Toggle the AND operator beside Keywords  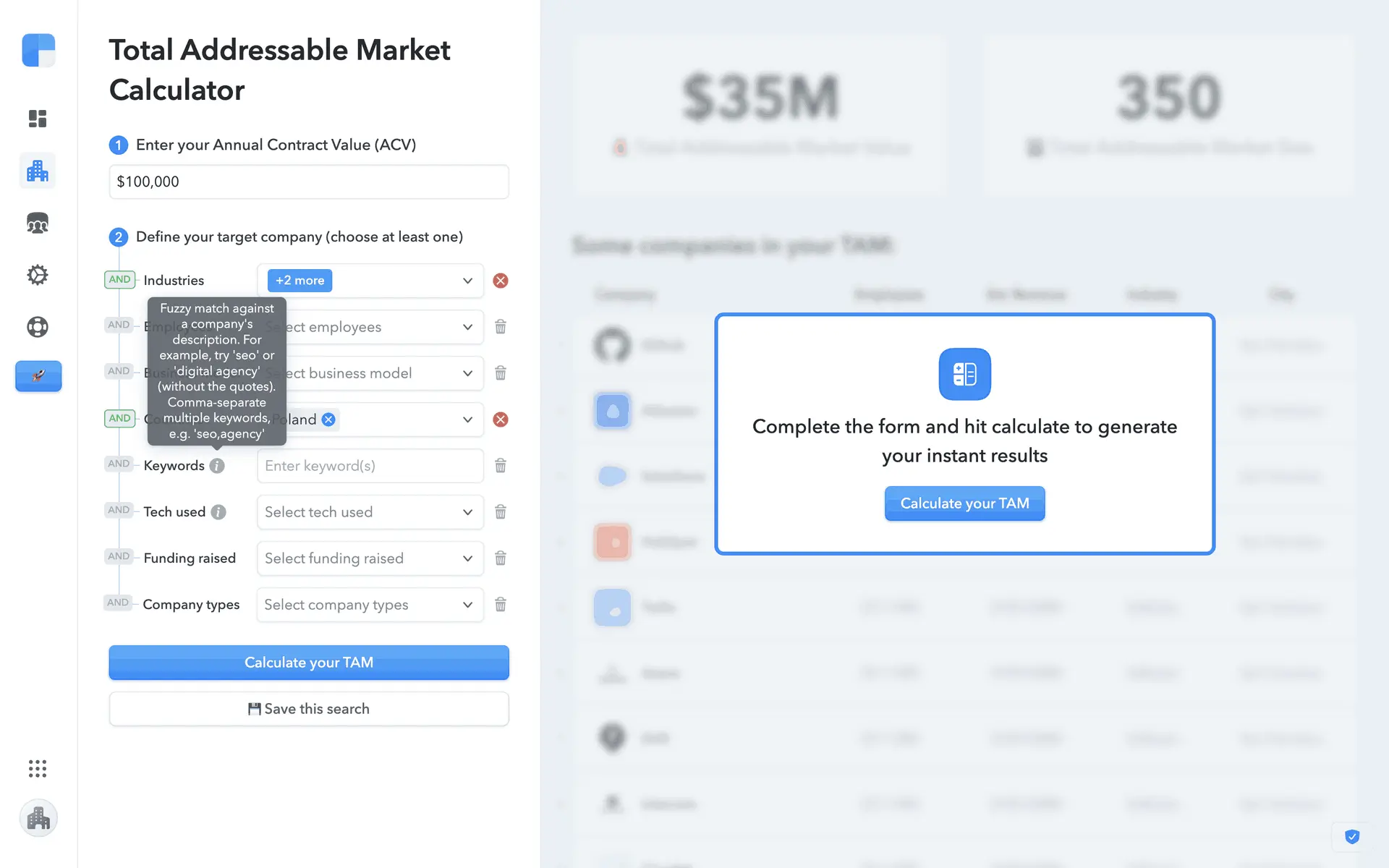coord(119,464)
